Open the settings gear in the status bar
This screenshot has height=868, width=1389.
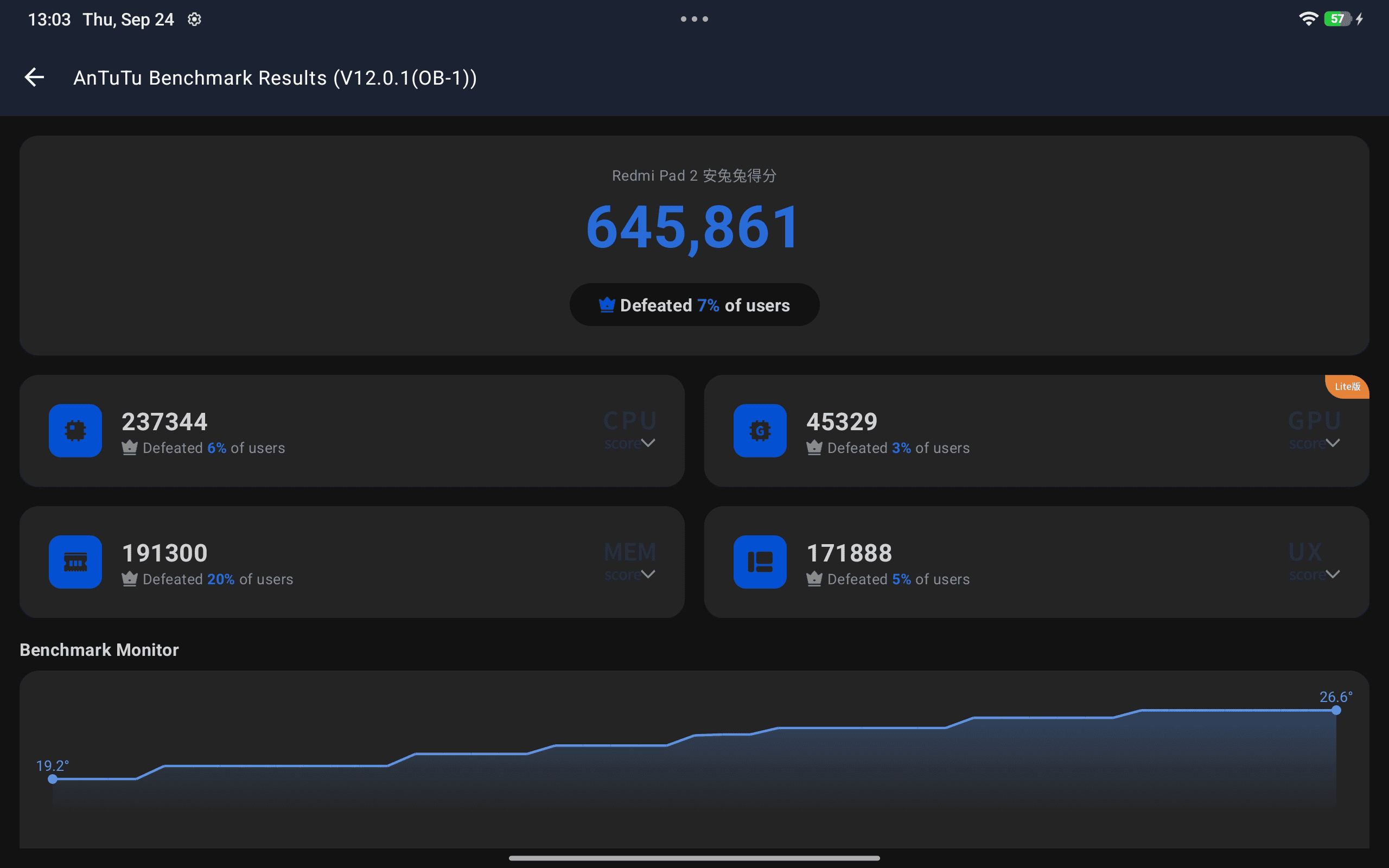(x=195, y=20)
